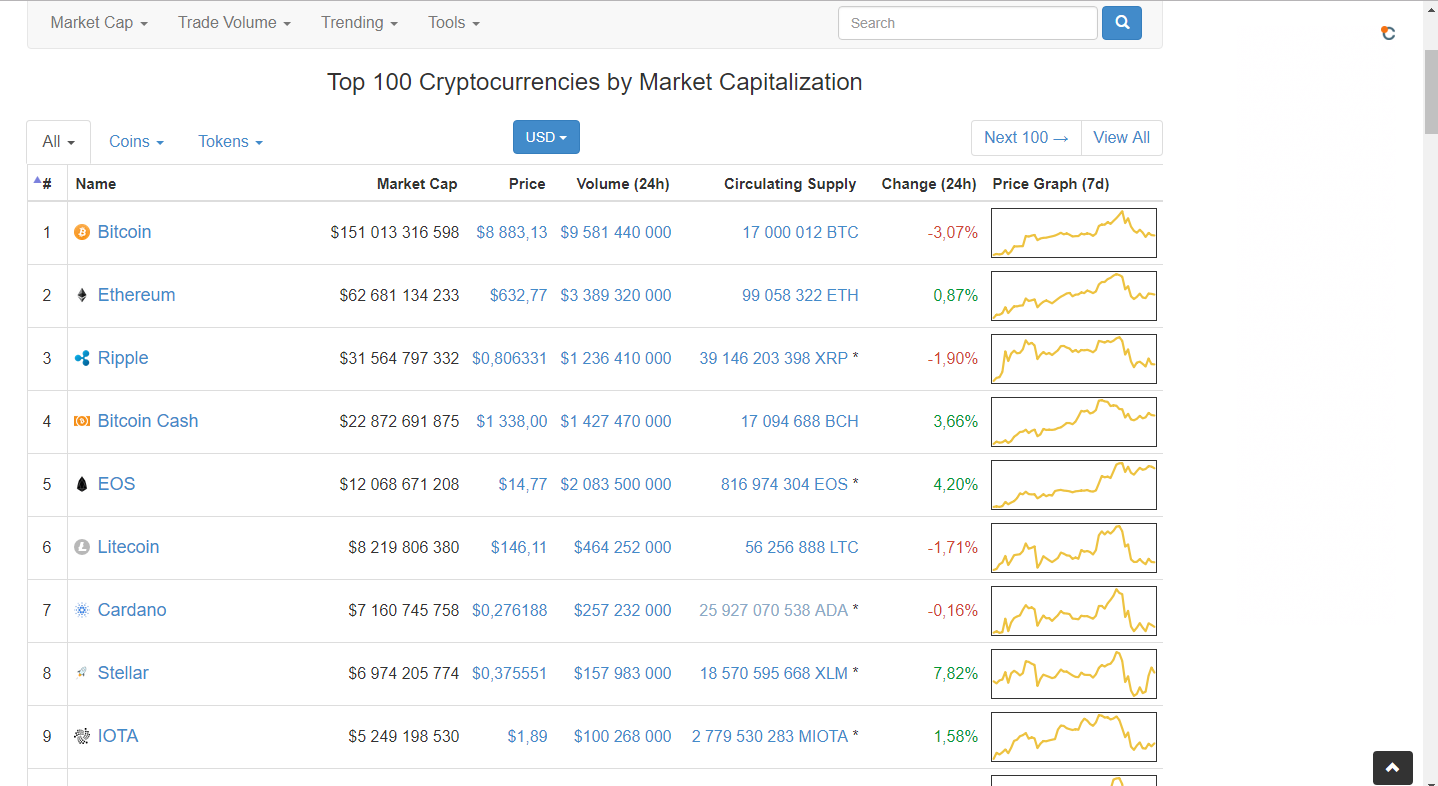Click the browser extension icon at top right
Screen dimensions: 1438x786
(x=1388, y=33)
